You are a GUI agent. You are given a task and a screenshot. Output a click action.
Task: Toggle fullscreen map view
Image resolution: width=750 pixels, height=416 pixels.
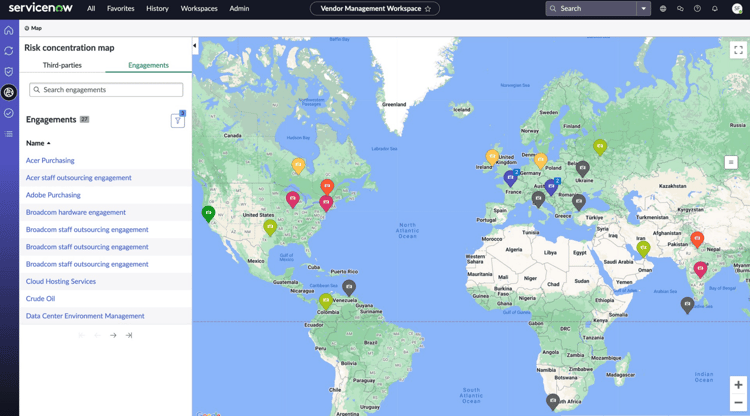[738, 50]
